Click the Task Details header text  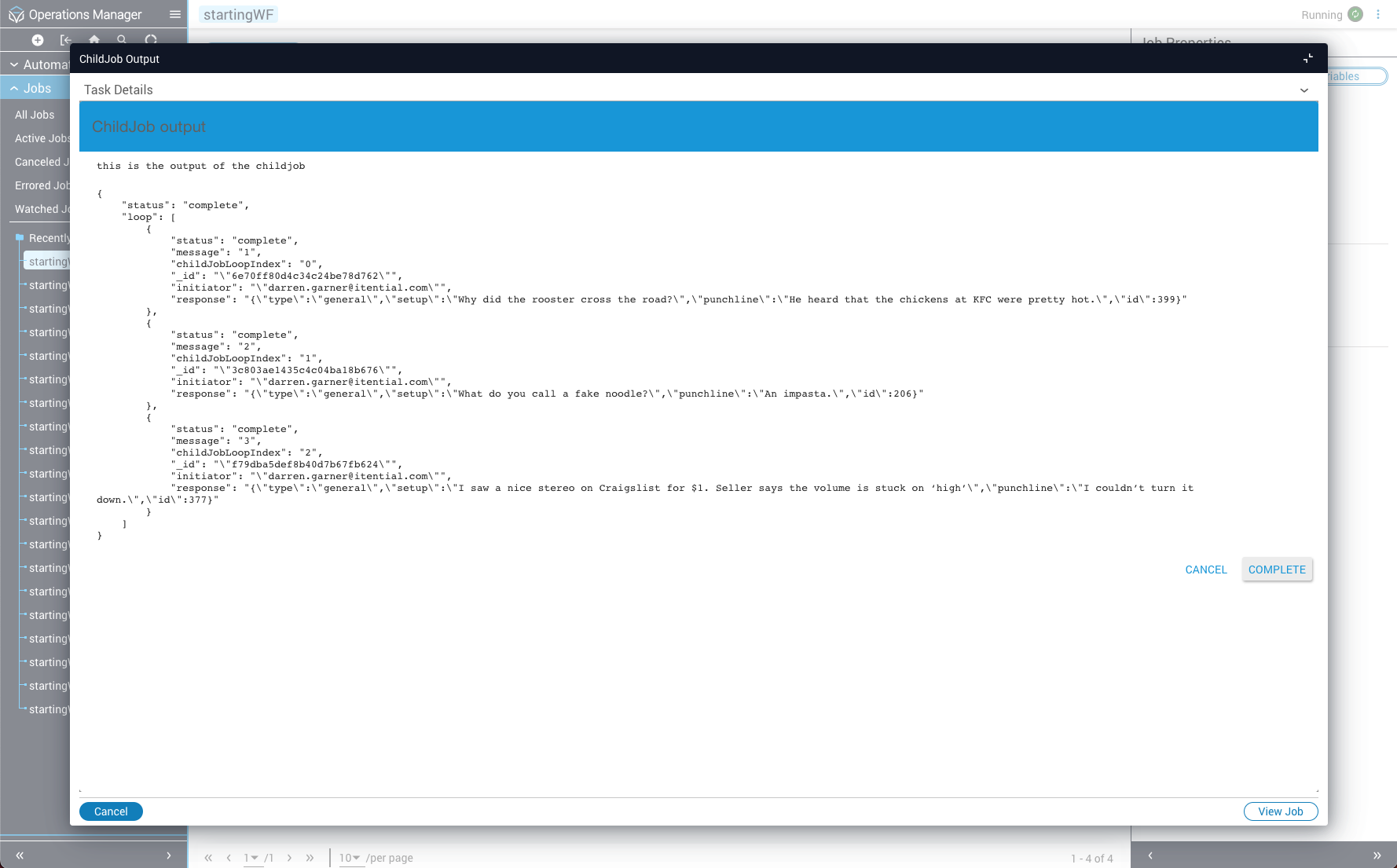tap(119, 90)
